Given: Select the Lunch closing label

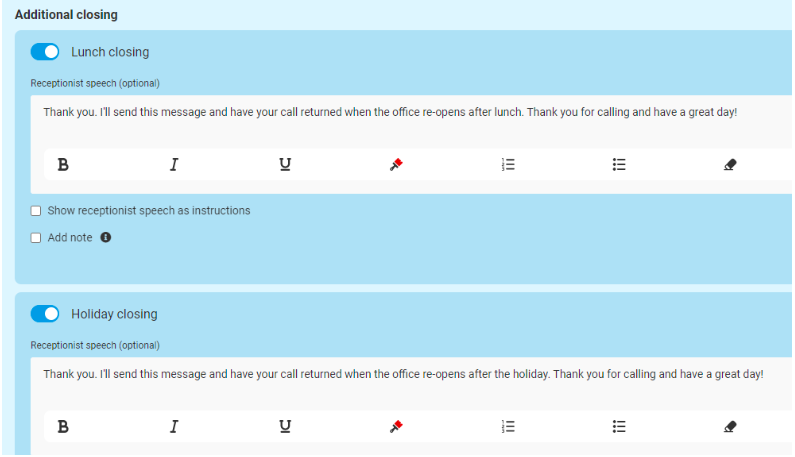Looking at the screenshot, I should [110, 52].
